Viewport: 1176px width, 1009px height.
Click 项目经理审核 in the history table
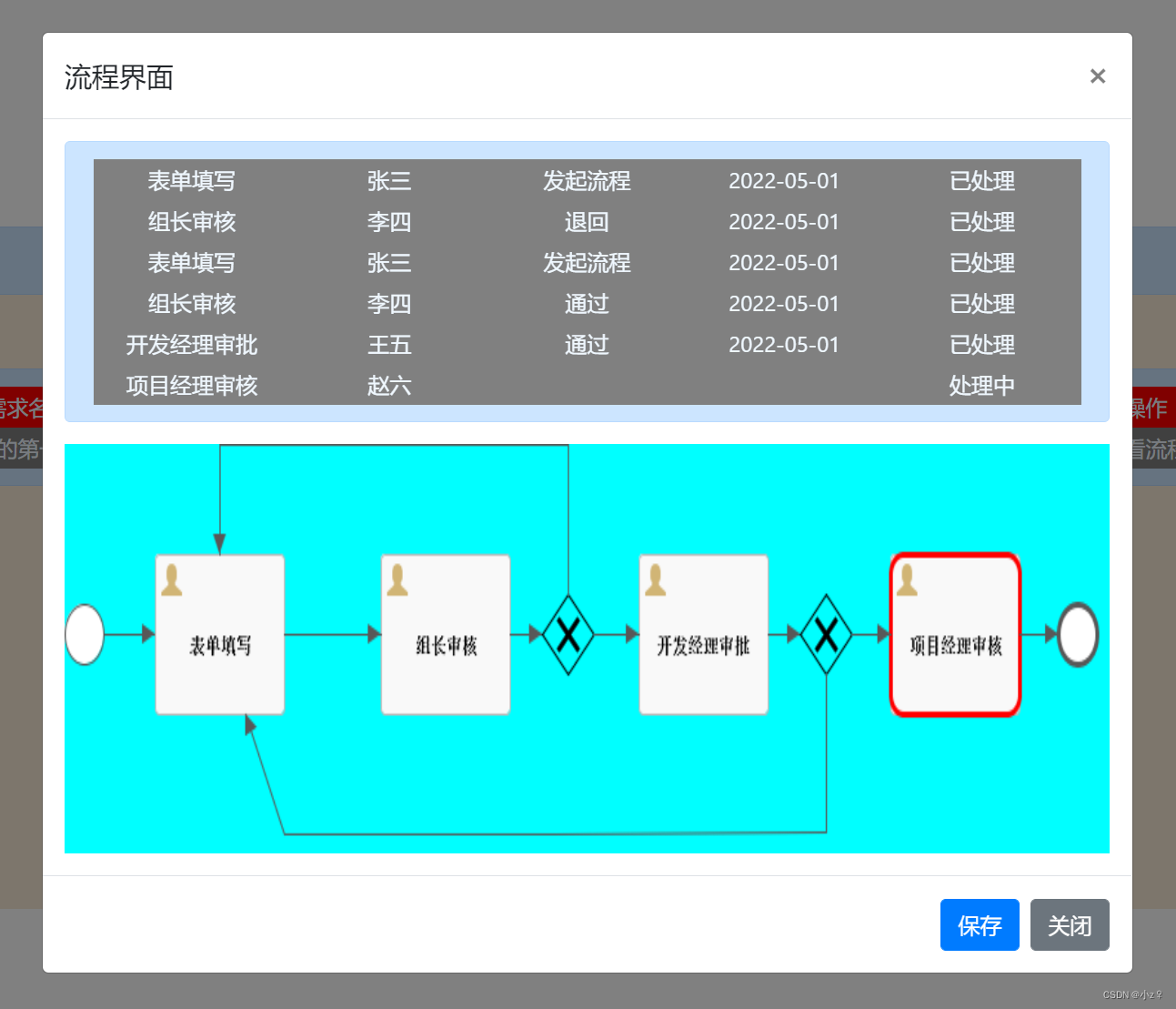click(192, 386)
